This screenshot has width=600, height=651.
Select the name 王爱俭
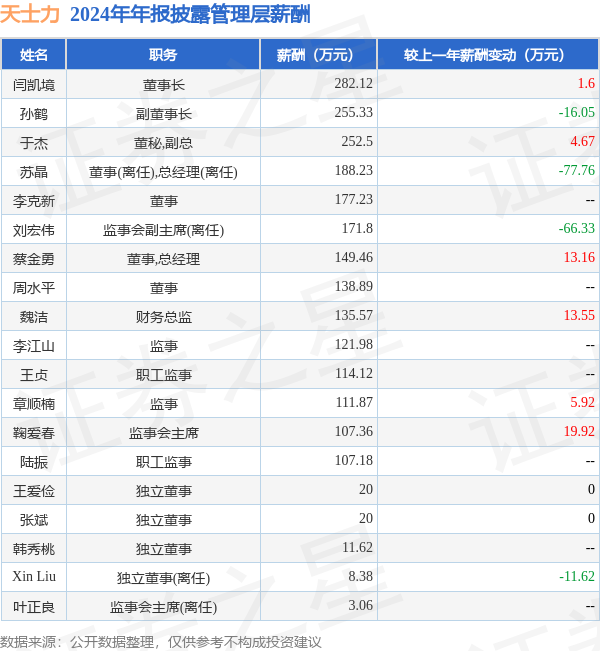[x=34, y=491]
